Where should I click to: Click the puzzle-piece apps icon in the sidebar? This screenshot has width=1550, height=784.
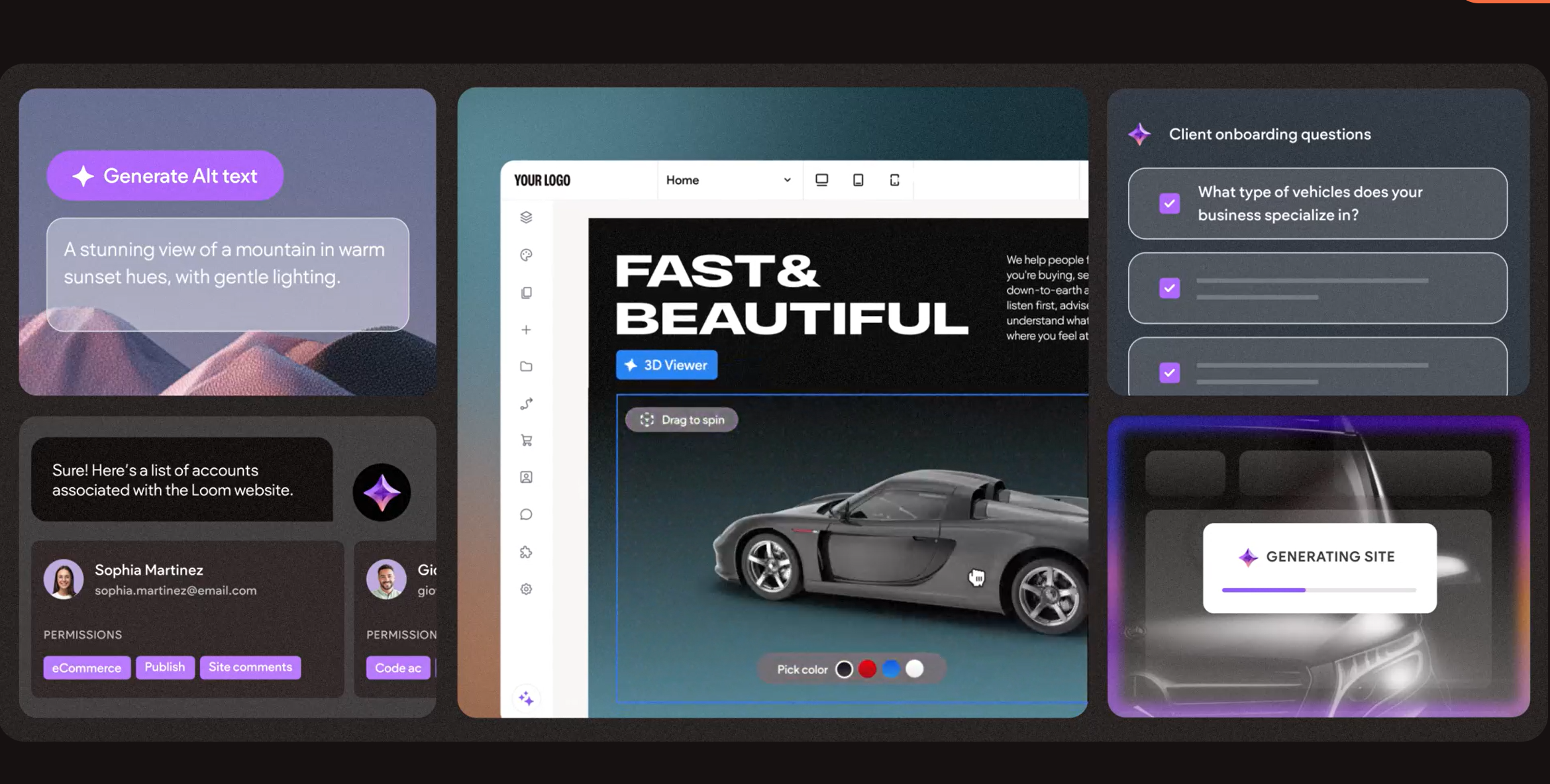pyautogui.click(x=526, y=552)
